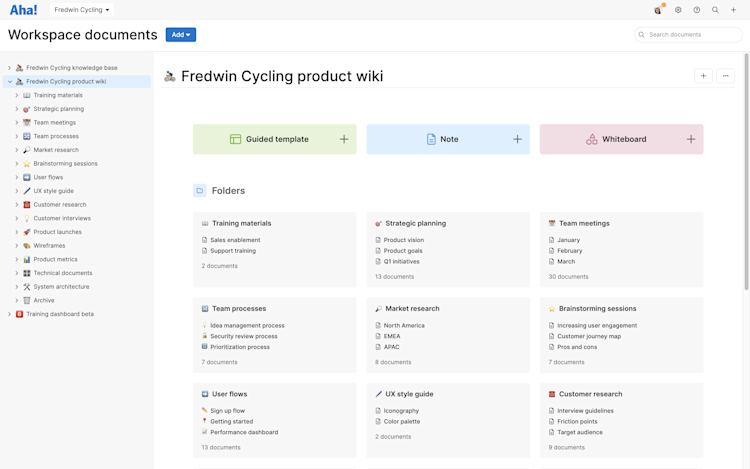This screenshot has height=469, width=750.
Task: Open the Fredwin Cycling workspace dropdown
Action: click(x=82, y=10)
